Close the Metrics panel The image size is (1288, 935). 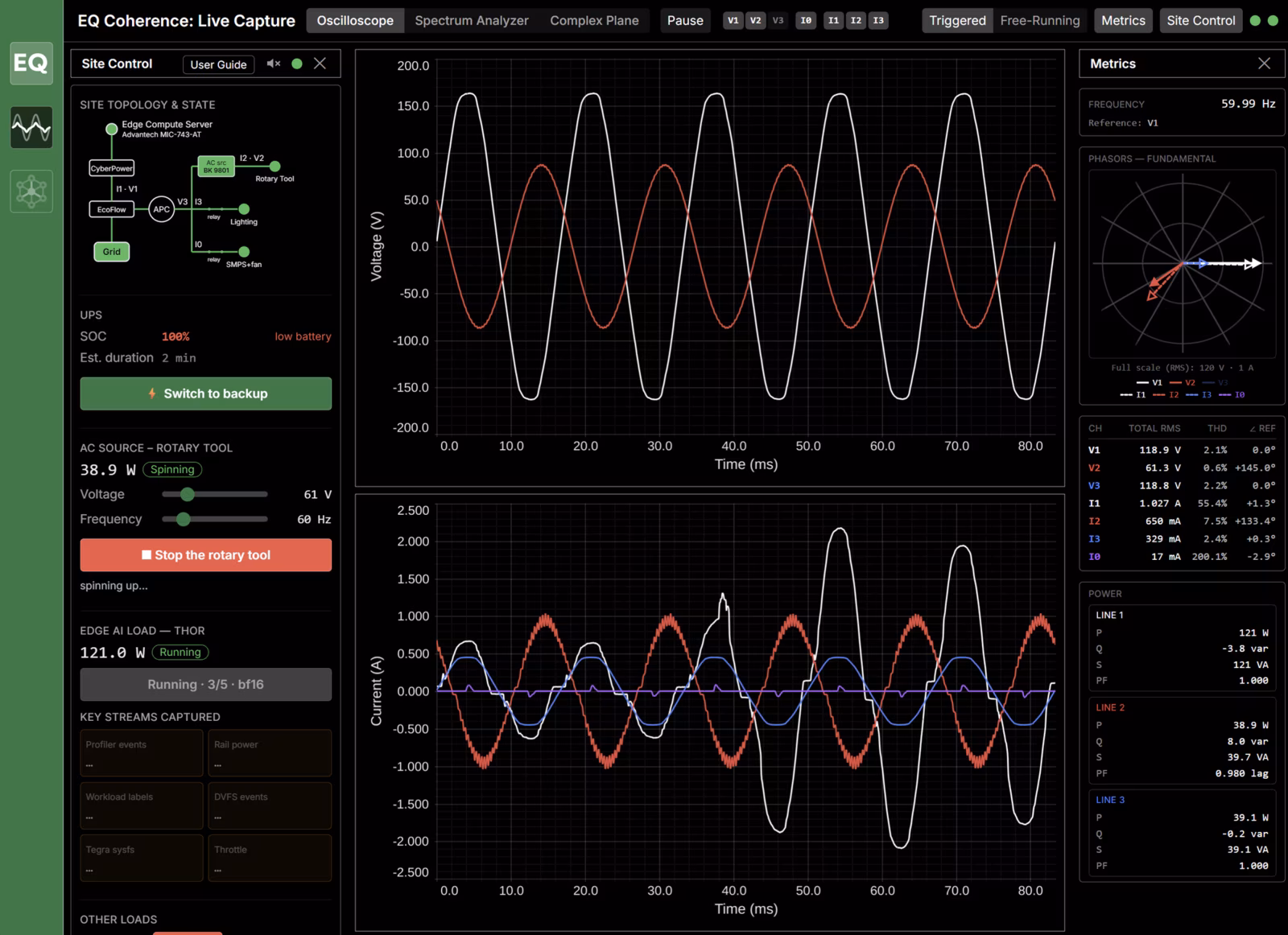coord(1264,64)
